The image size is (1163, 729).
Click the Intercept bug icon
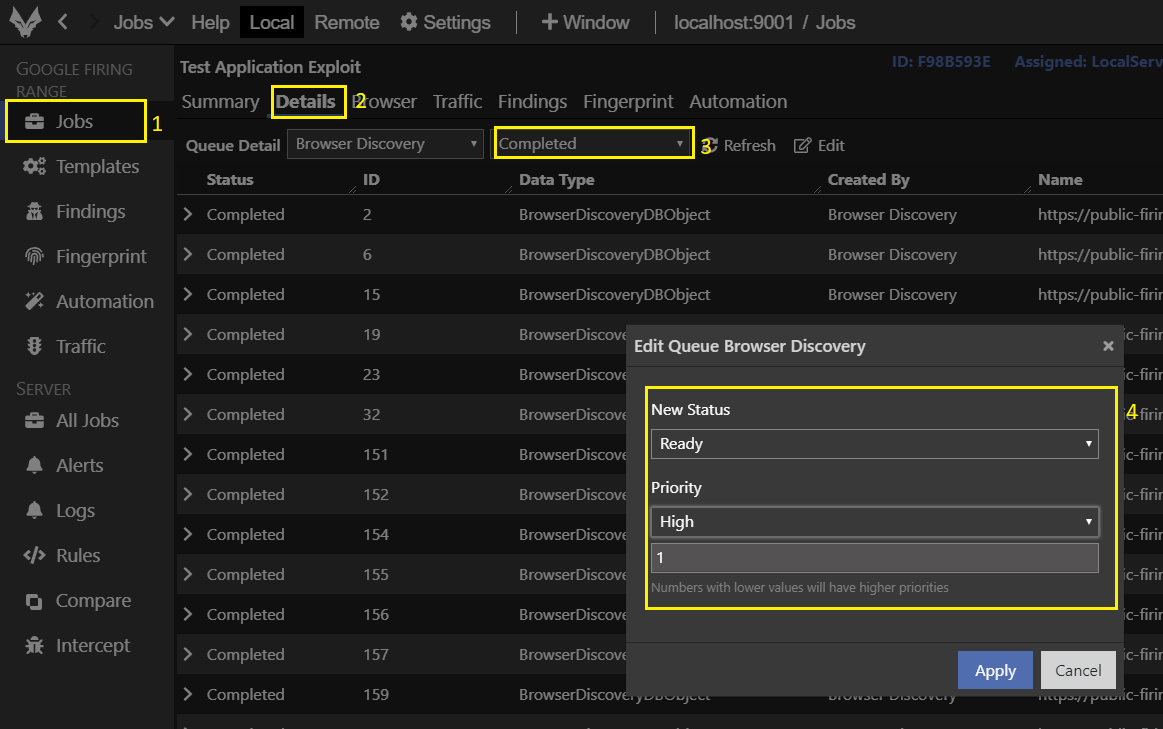pyautogui.click(x=34, y=646)
